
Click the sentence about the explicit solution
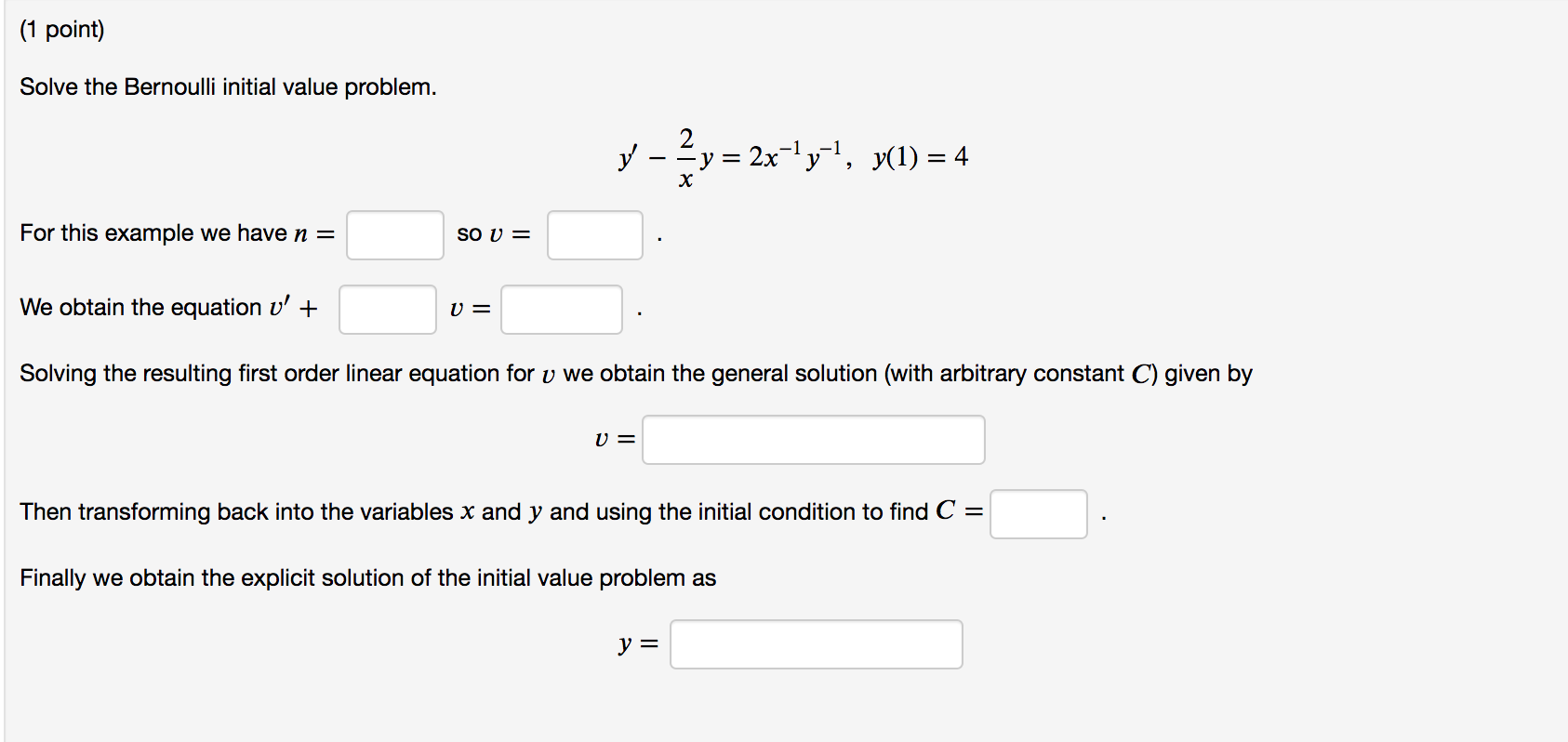click(367, 577)
